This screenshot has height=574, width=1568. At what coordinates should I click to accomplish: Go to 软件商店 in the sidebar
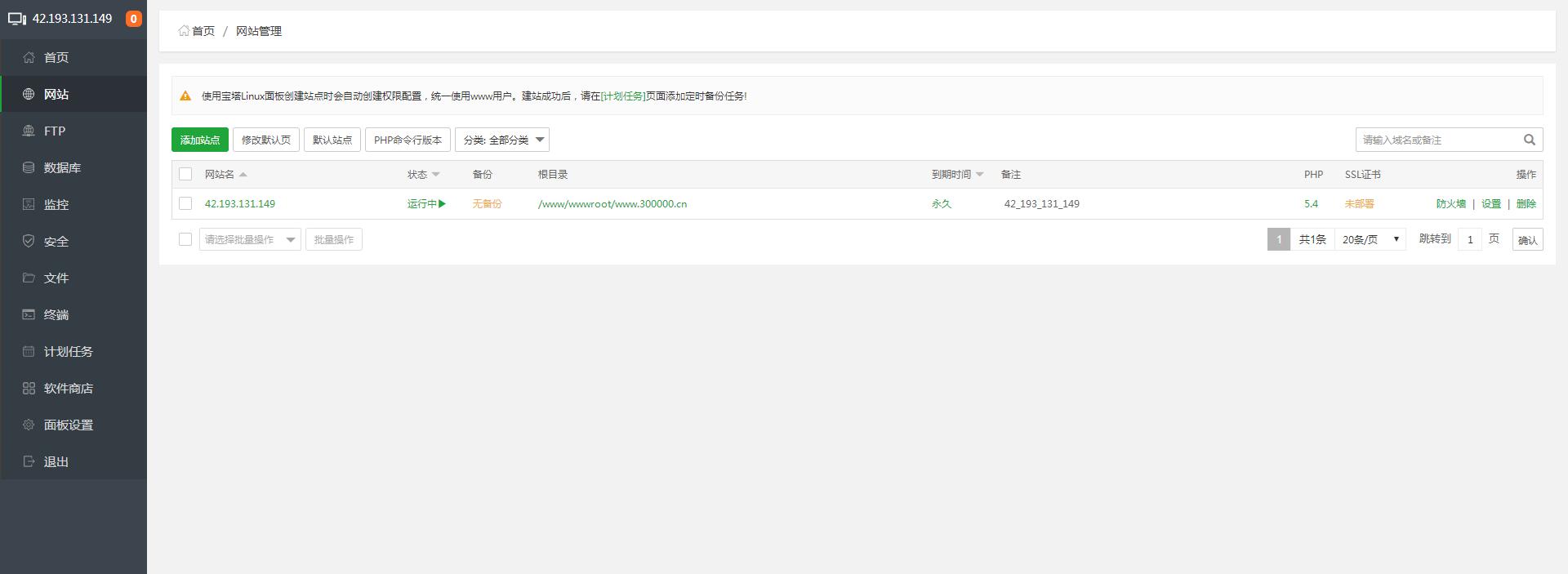(x=68, y=388)
